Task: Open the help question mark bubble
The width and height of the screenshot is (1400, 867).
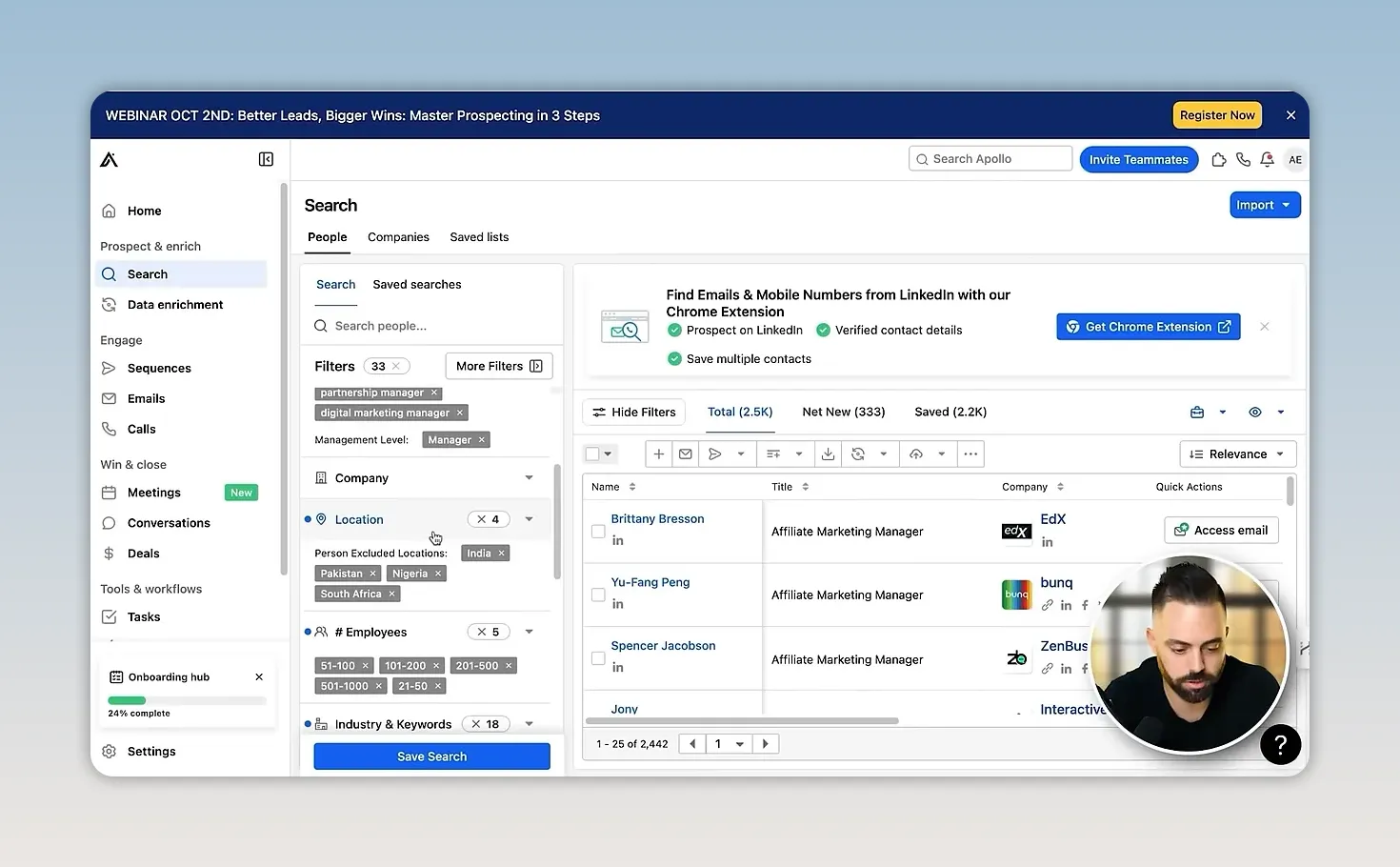Action: 1280,744
